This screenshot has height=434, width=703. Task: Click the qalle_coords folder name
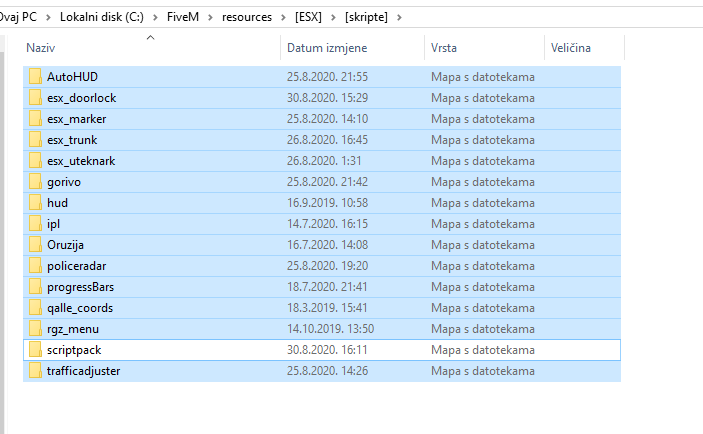pos(80,308)
